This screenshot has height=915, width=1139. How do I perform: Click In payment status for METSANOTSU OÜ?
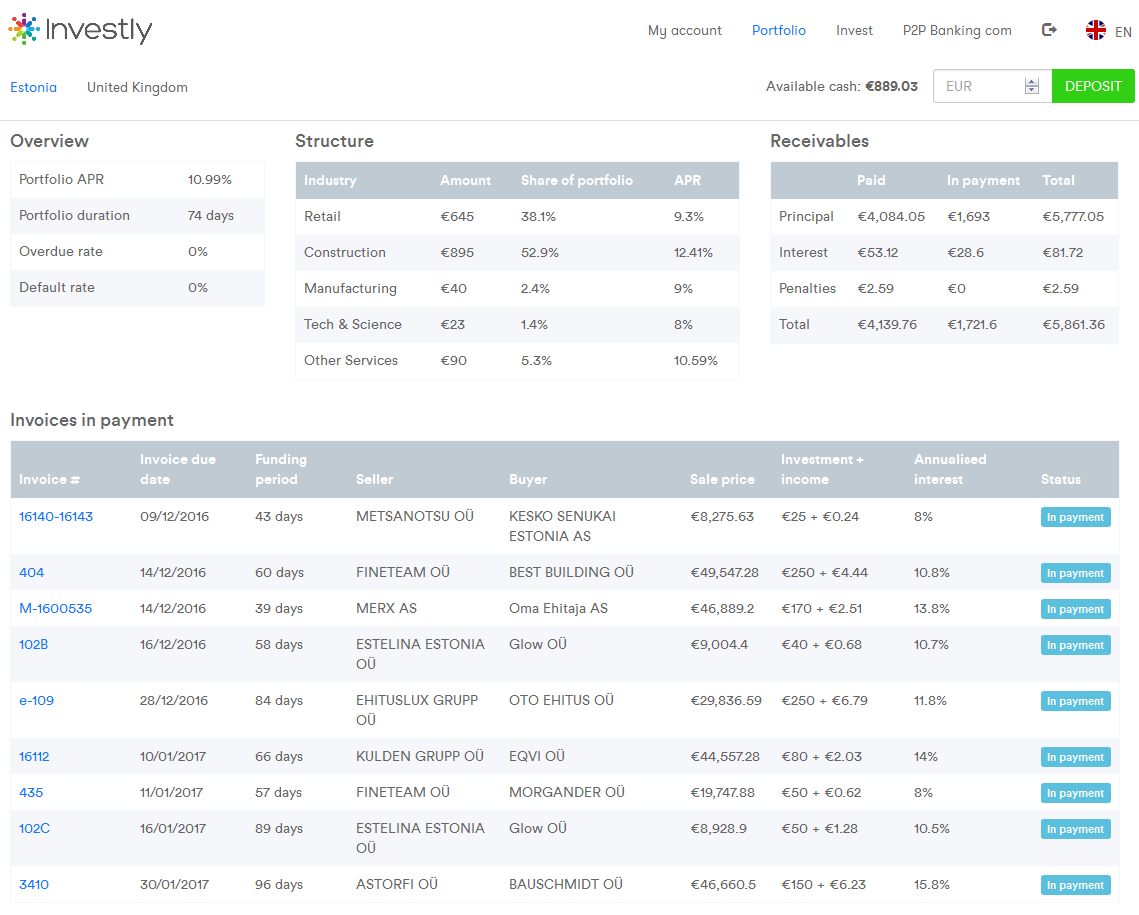point(1075,517)
